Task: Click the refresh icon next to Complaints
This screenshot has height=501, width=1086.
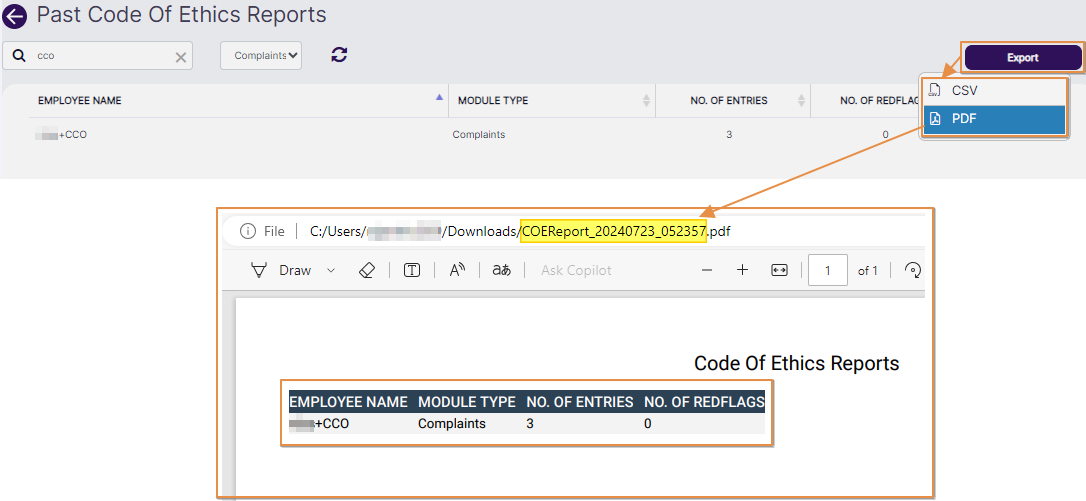Action: [x=339, y=55]
